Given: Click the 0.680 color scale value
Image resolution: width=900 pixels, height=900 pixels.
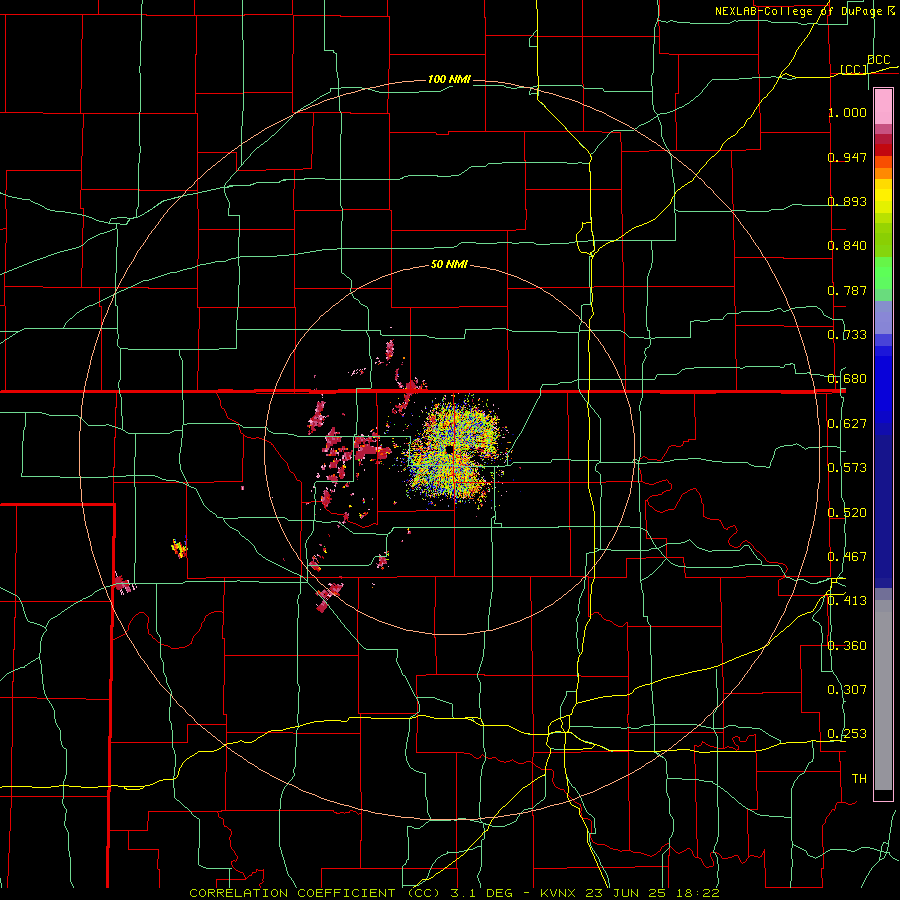Looking at the screenshot, I should (847, 379).
